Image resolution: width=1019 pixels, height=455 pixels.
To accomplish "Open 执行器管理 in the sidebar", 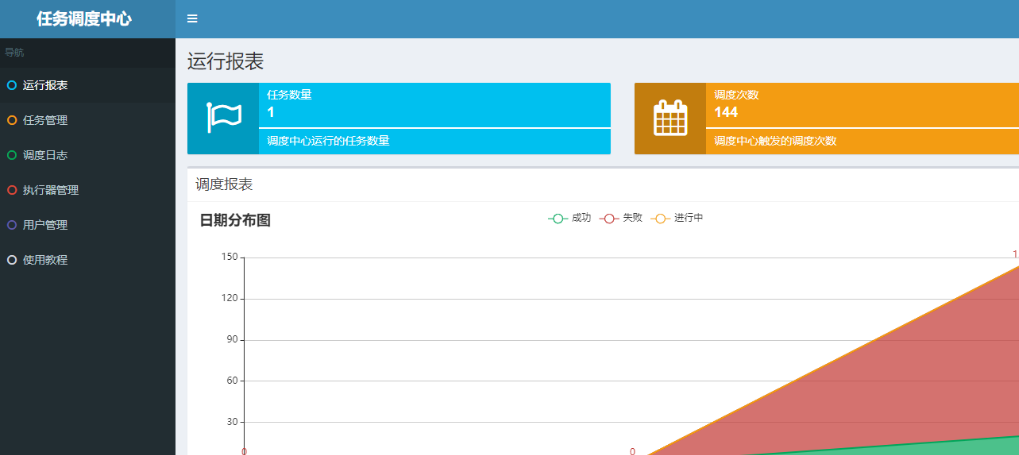I will click(x=87, y=190).
